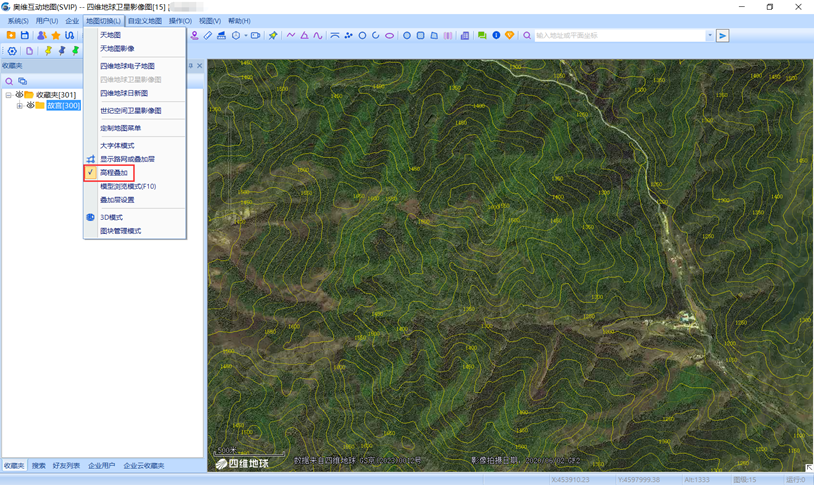Choose 3D模式 in the map switch menu

point(111,217)
